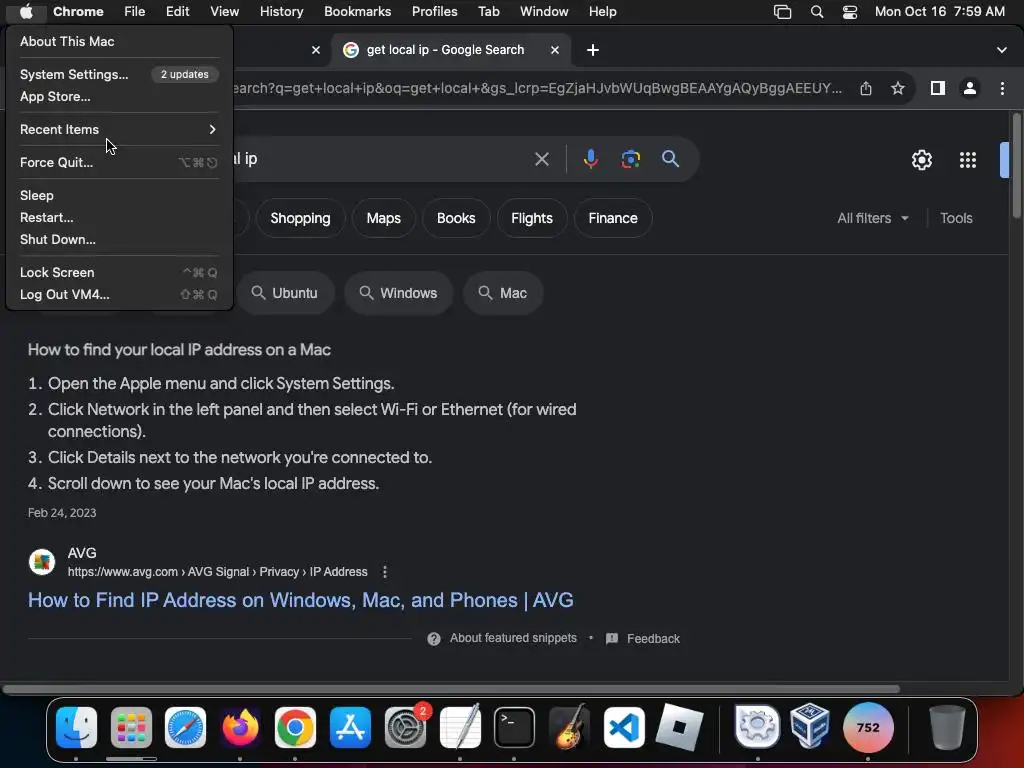Choose Shut Down menu item
The height and width of the screenshot is (768, 1024).
coord(119,240)
